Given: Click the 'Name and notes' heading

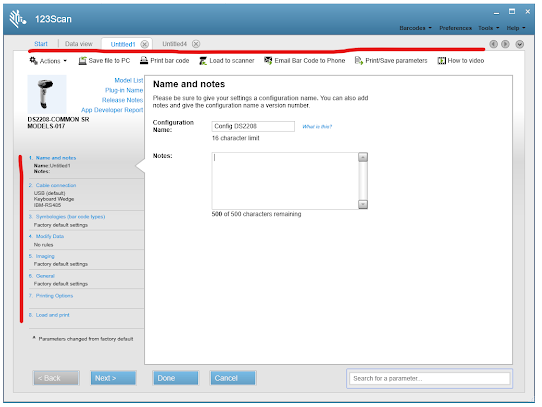Looking at the screenshot, I should coord(189,84).
